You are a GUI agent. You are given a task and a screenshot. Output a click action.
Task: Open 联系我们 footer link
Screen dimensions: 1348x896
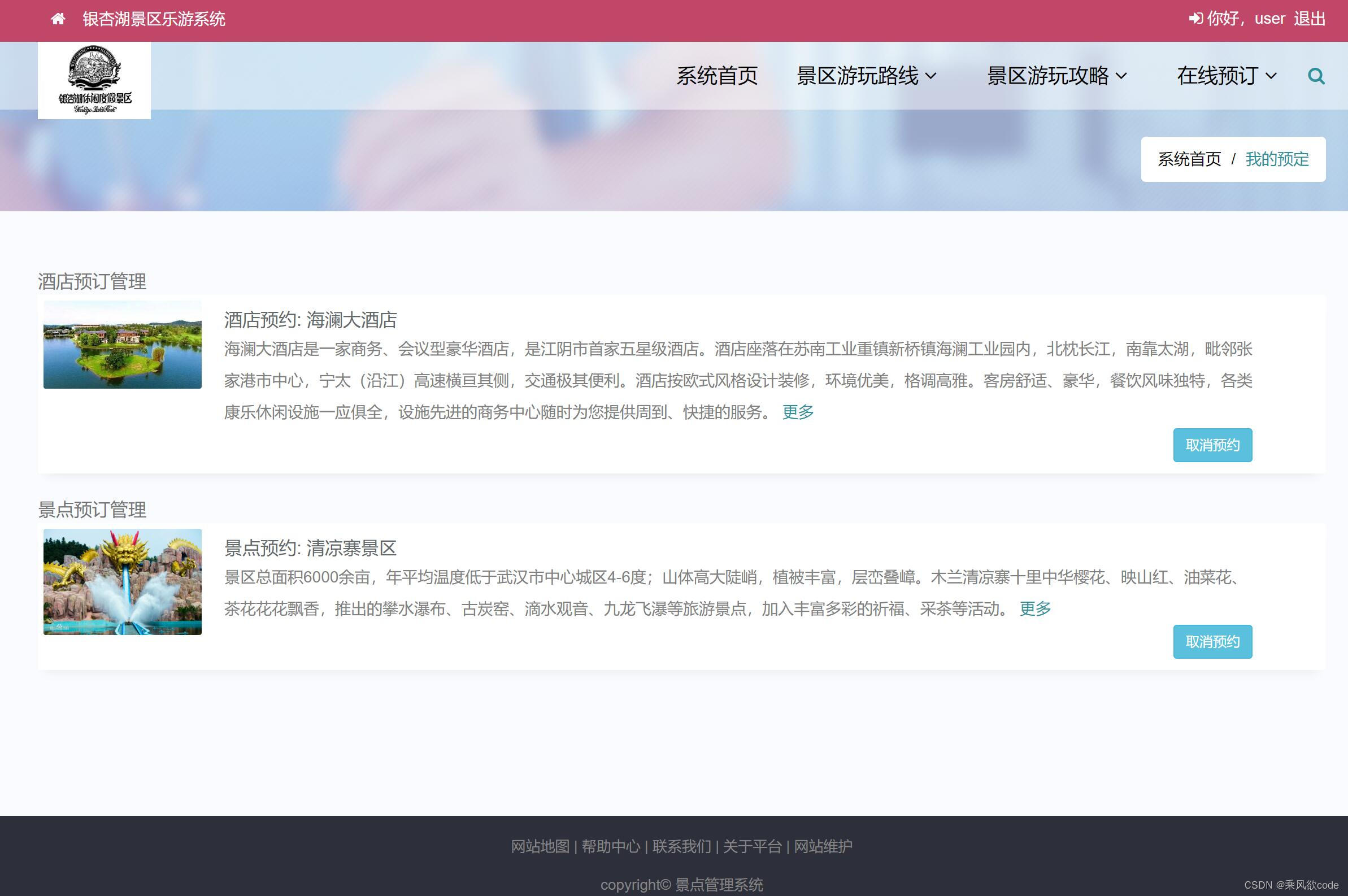click(x=681, y=846)
